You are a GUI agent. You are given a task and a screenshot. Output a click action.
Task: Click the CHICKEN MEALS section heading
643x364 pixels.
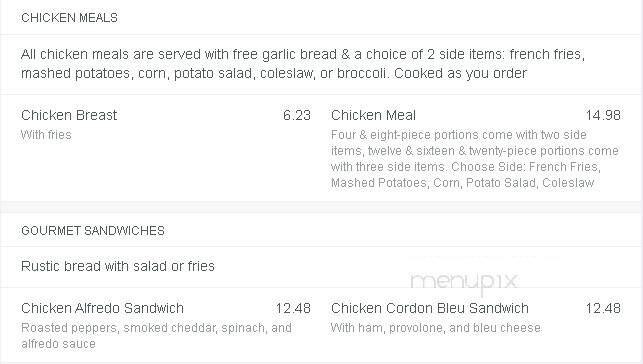(69, 18)
